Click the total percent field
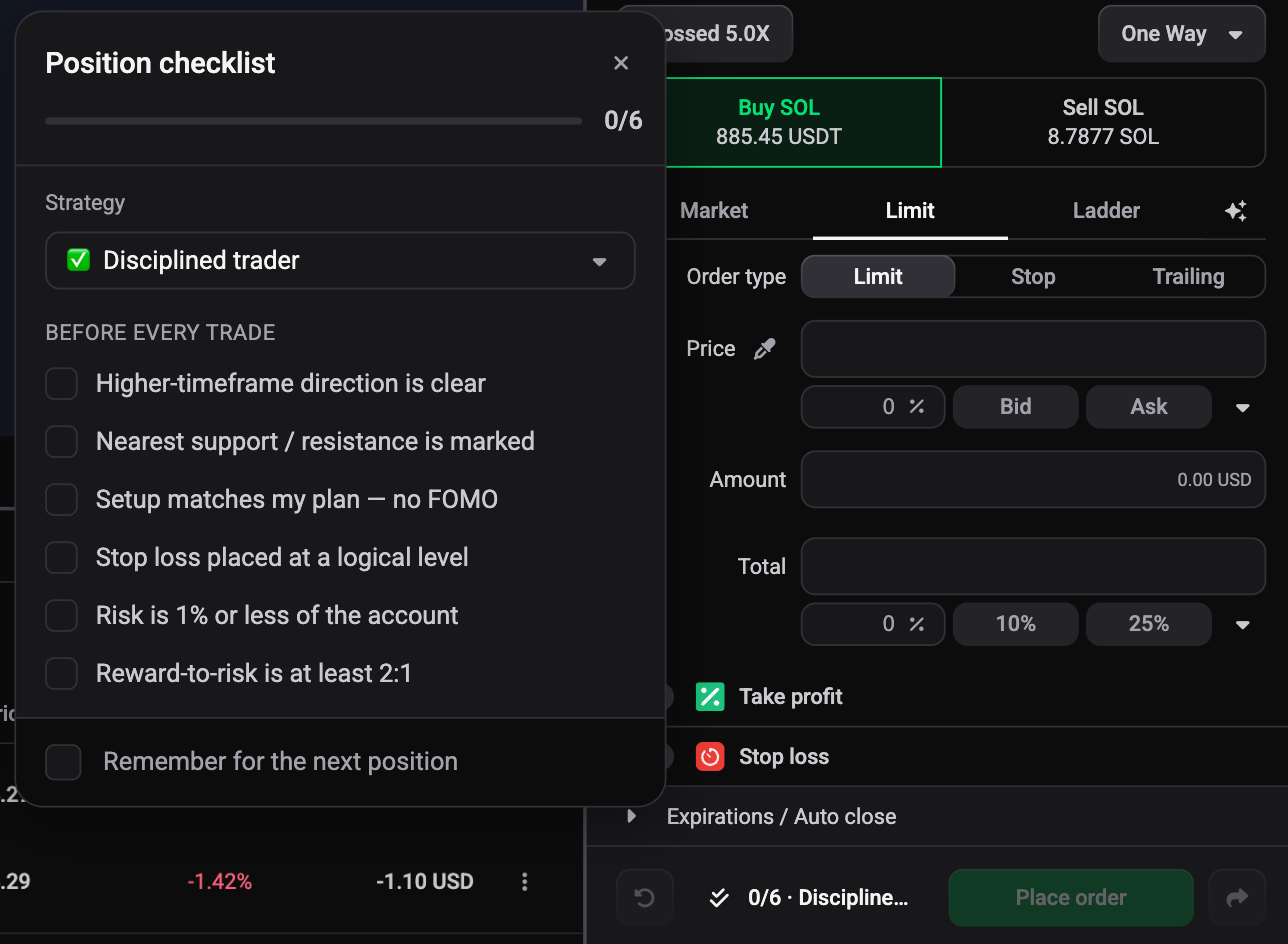1288x944 pixels. [x=873, y=624]
